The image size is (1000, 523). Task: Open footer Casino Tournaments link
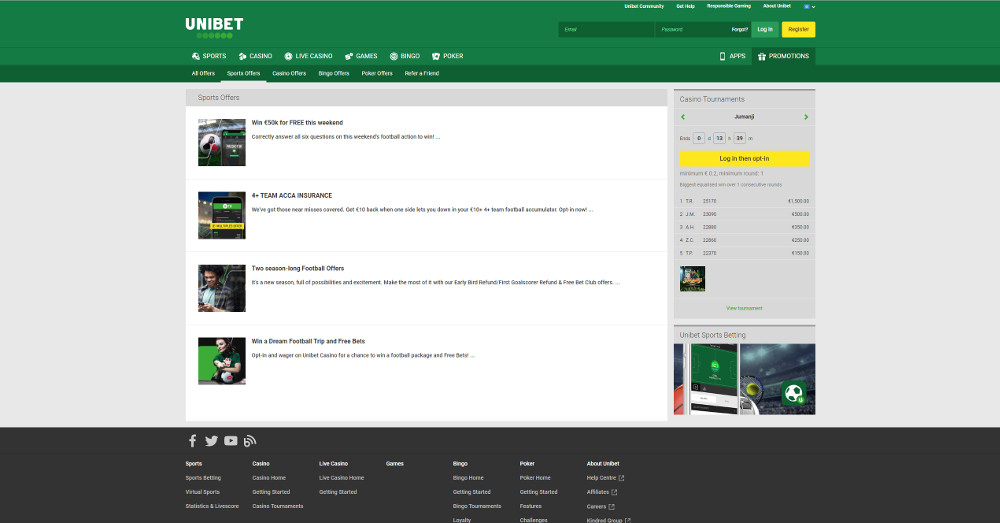coord(278,506)
